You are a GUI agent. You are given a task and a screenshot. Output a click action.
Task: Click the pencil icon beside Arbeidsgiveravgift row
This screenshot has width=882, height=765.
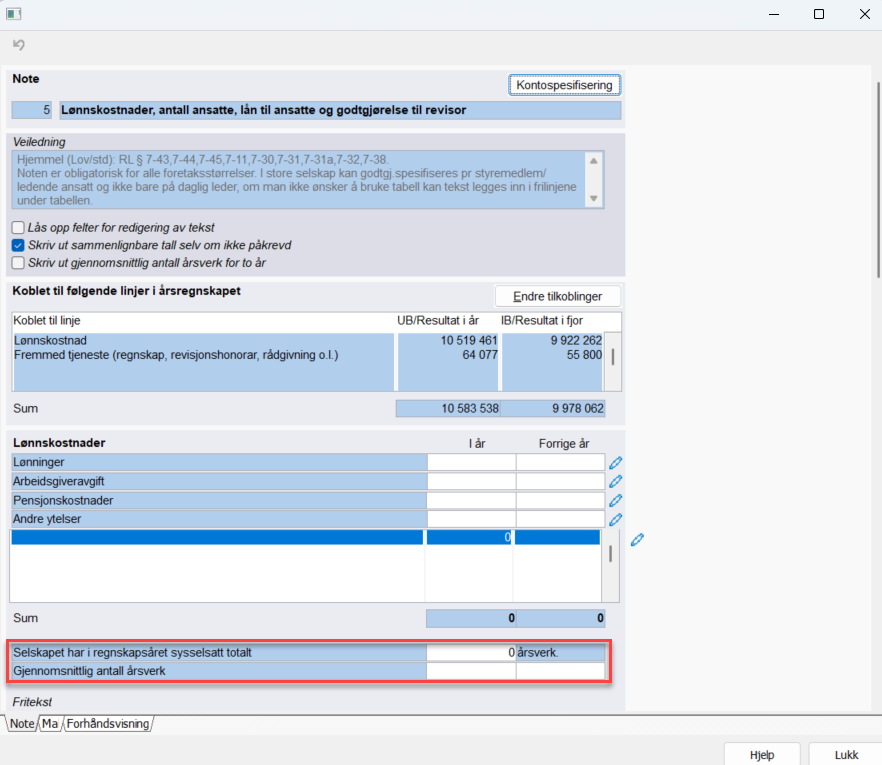pos(615,482)
